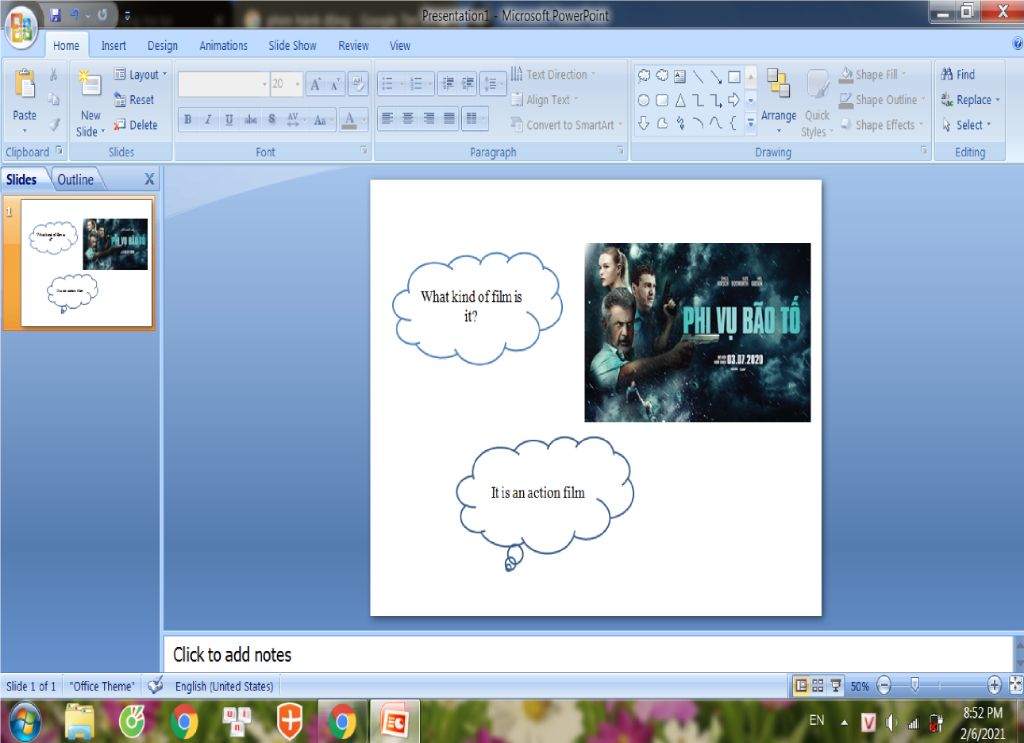
Task: Increase the font size with Grow Font
Action: click(315, 84)
